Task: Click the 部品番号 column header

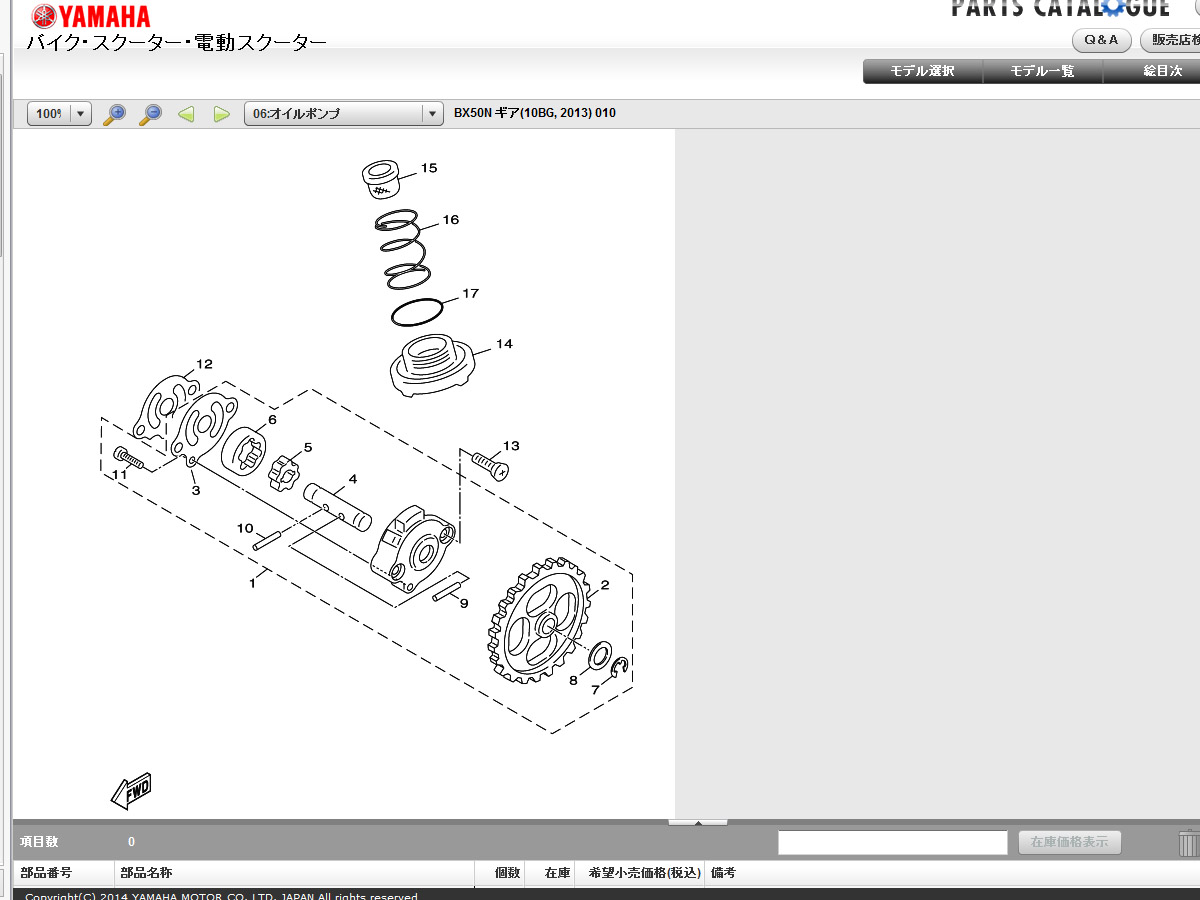Action: [x=46, y=873]
